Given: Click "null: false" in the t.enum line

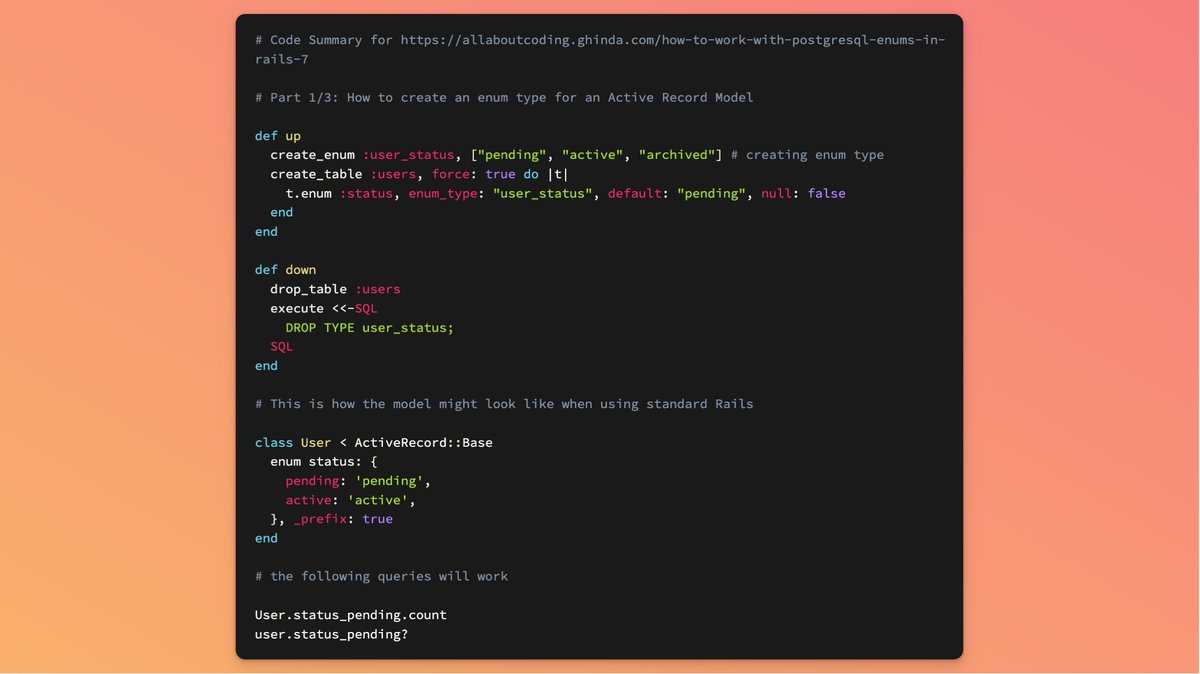Looking at the screenshot, I should pyautogui.click(x=803, y=193).
